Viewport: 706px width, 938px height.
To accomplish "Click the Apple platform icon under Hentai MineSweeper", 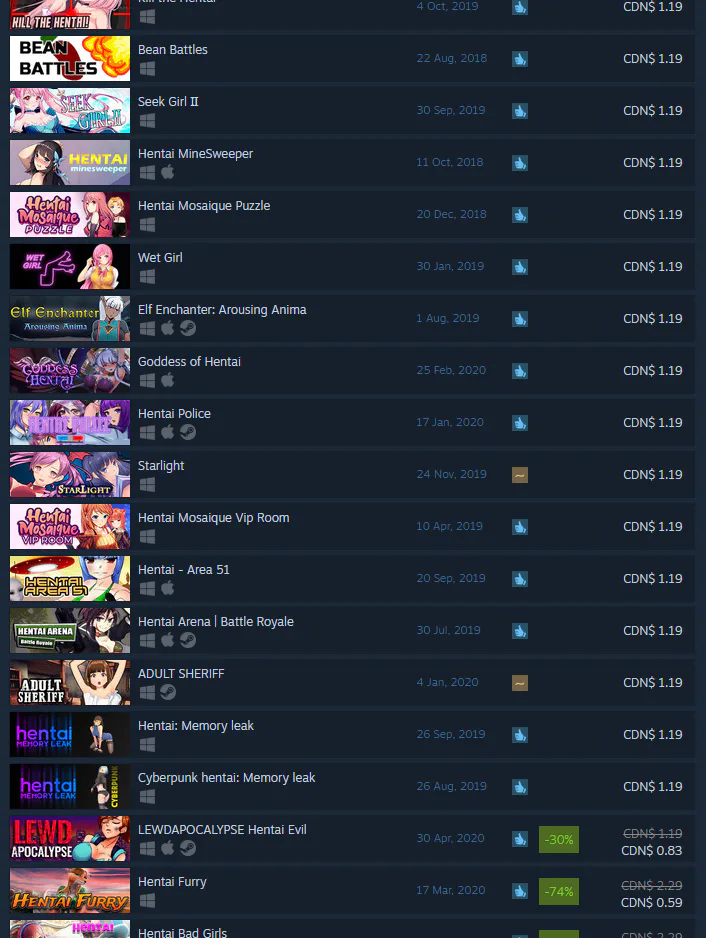I will (168, 172).
